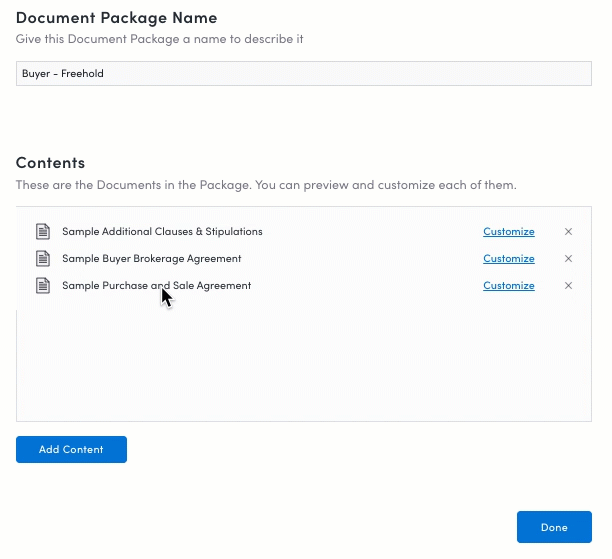Viewport: 612px width, 559px height.
Task: Customize Sample Additional Clauses & Stipulations
Action: [509, 231]
